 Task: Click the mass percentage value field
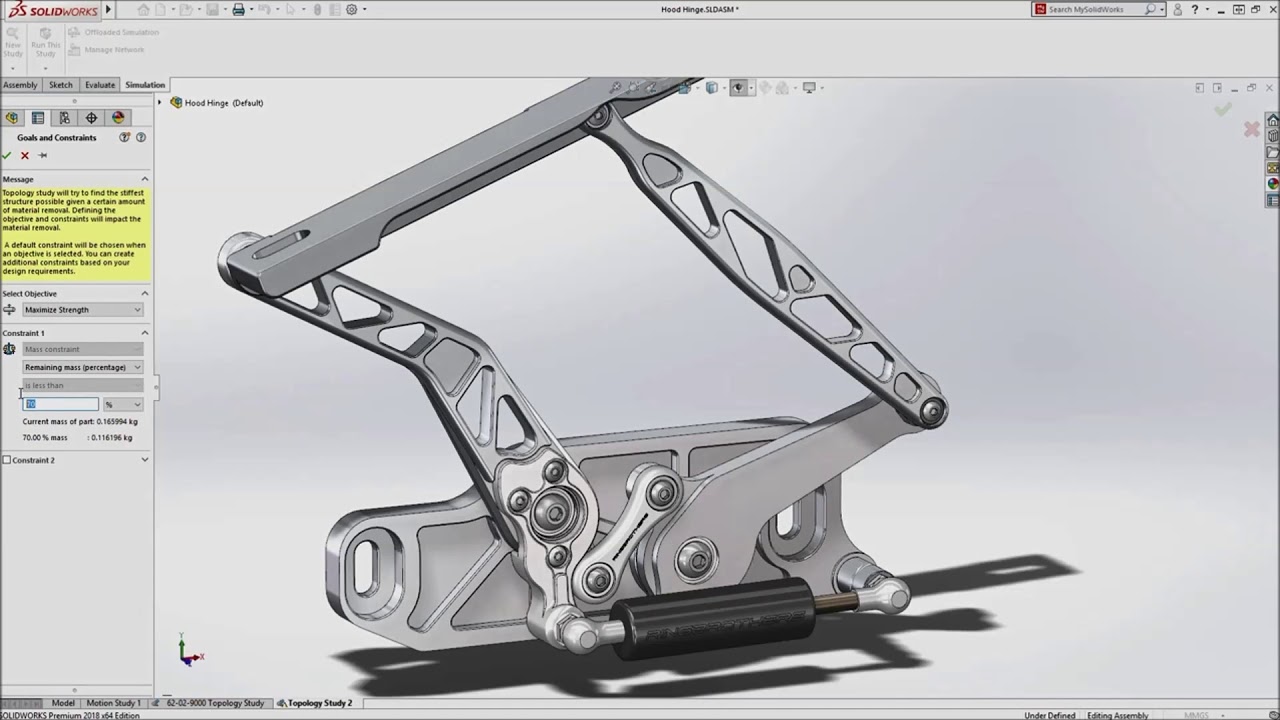61,404
